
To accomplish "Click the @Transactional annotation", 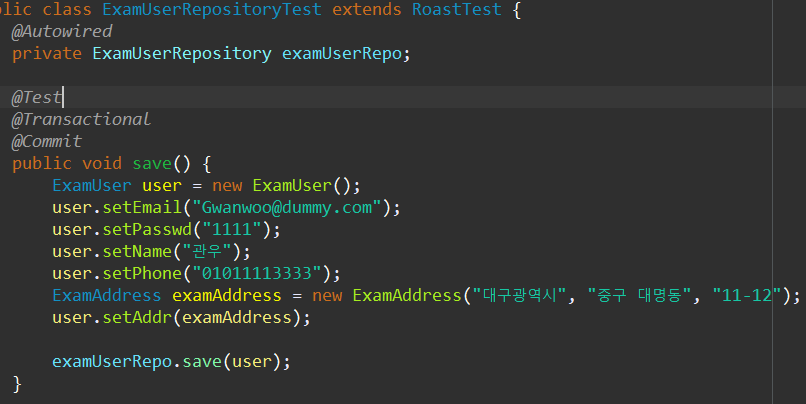I will click(x=81, y=119).
